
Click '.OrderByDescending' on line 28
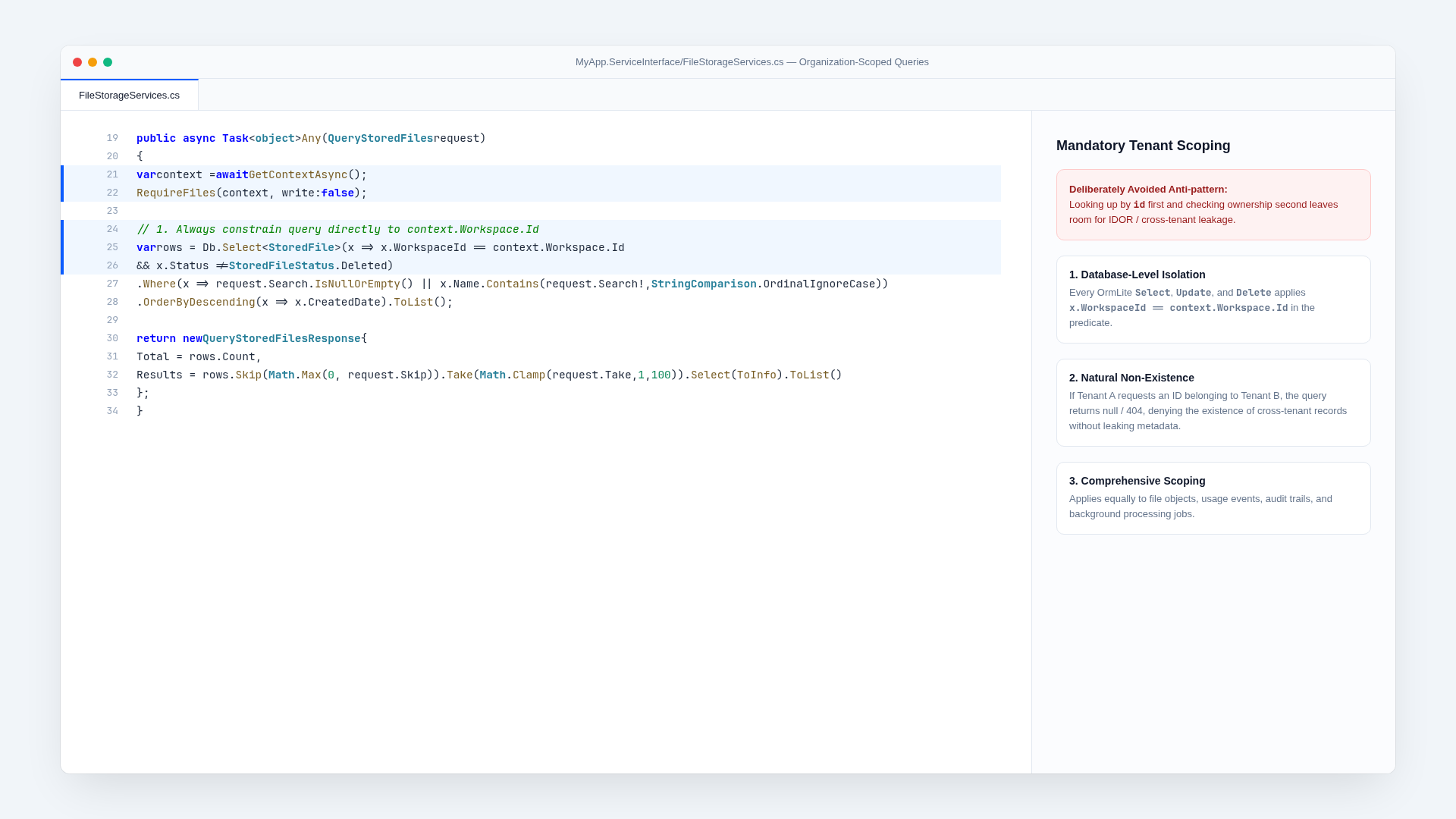[x=196, y=302]
